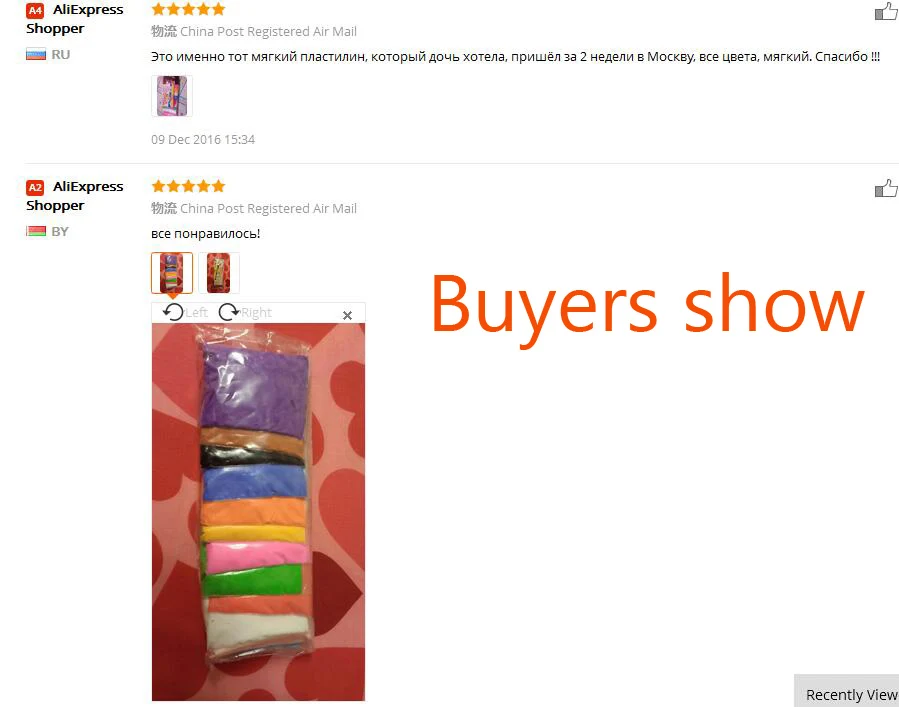This screenshot has width=899, height=707.
Task: Open the RU reviewer's photo thumbnail
Action: (x=171, y=96)
